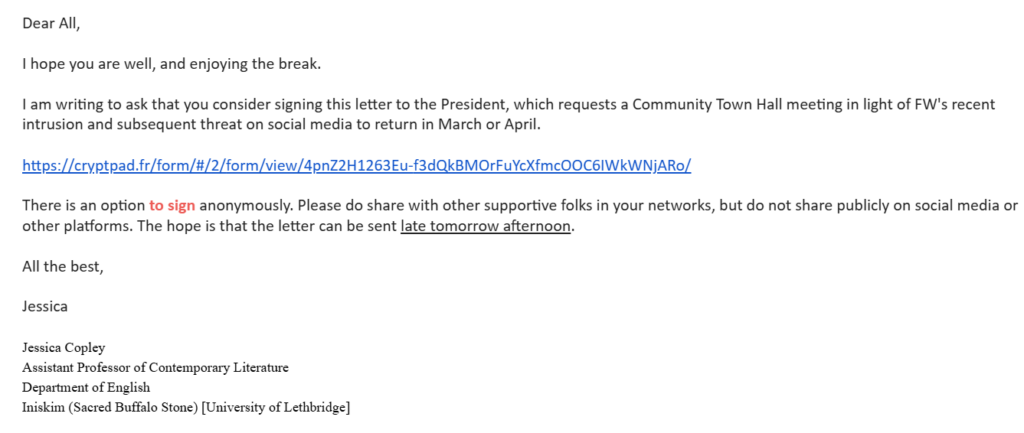The height and width of the screenshot is (433, 1024).
Task: Click the standalone "Jessica" sign-off name
Action: 45,306
